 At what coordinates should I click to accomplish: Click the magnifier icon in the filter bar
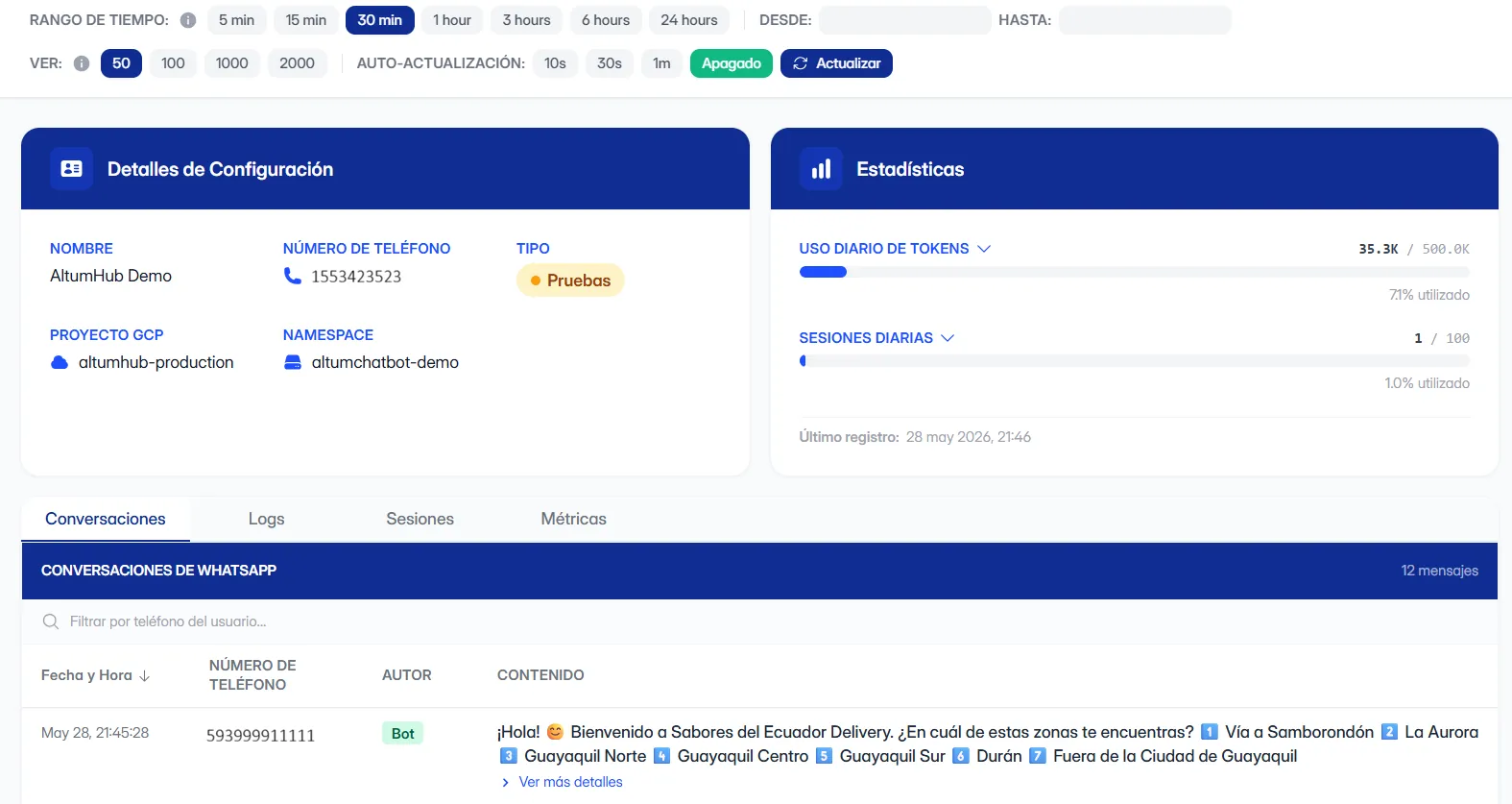[x=51, y=621]
